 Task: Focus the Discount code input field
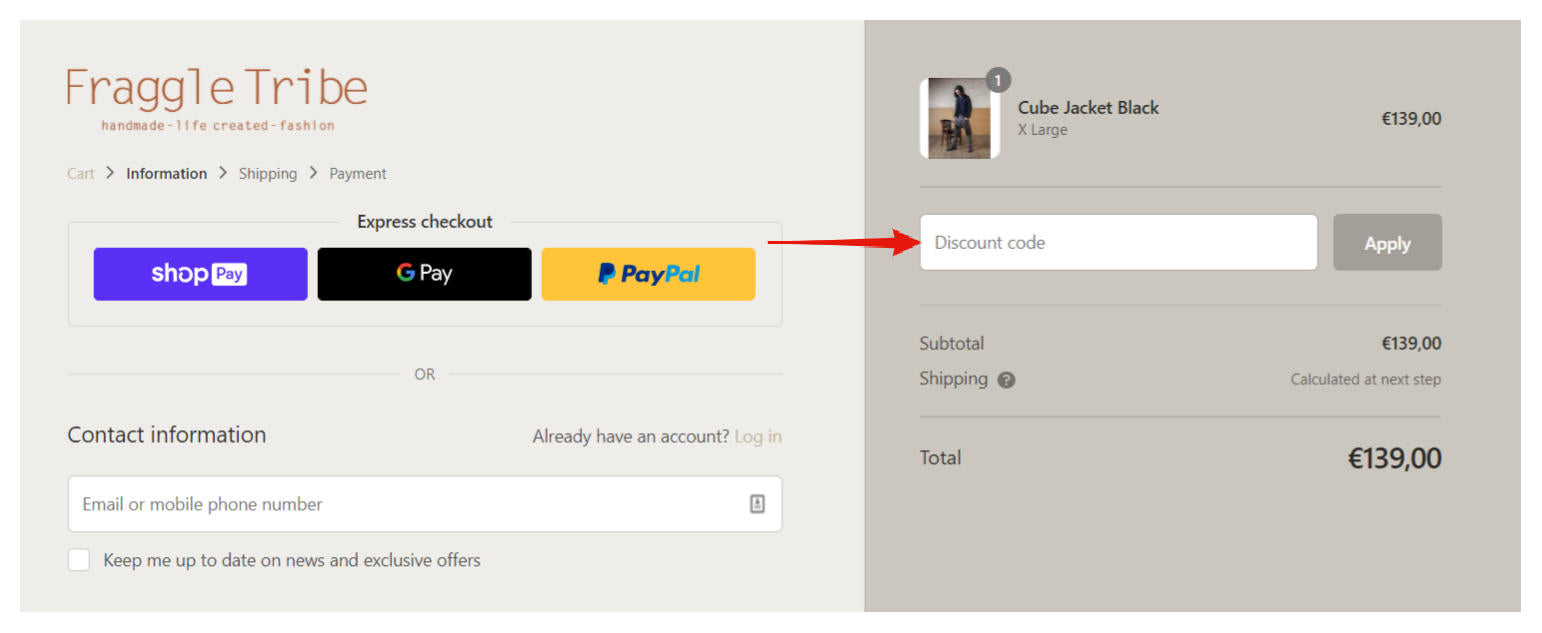[1118, 243]
